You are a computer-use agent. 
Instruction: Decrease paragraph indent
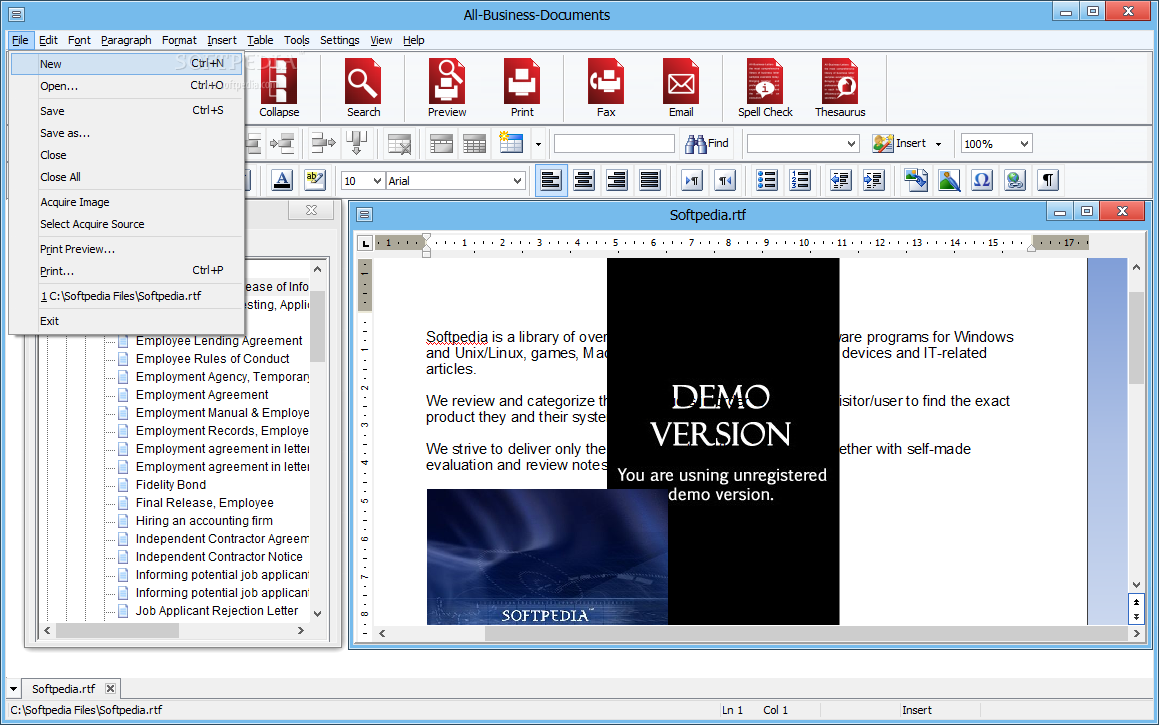pos(840,180)
